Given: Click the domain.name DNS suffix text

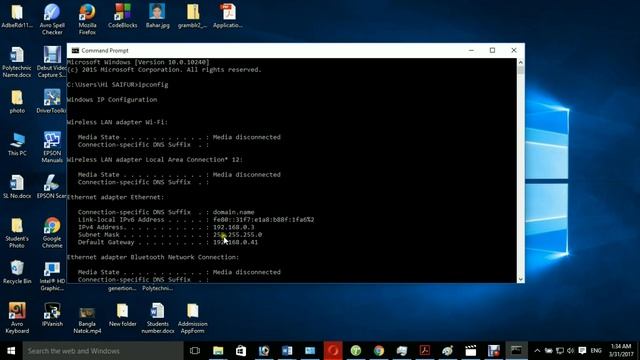Looking at the screenshot, I should 233,212.
